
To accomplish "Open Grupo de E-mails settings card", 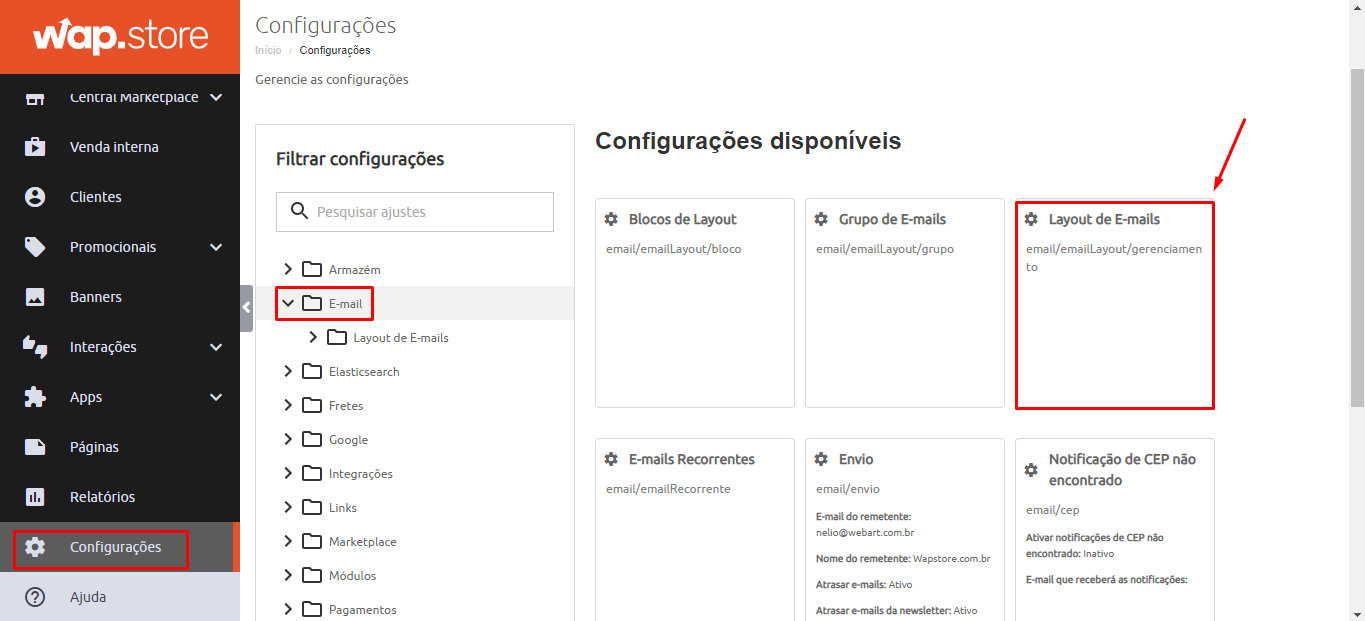I will click(905, 303).
